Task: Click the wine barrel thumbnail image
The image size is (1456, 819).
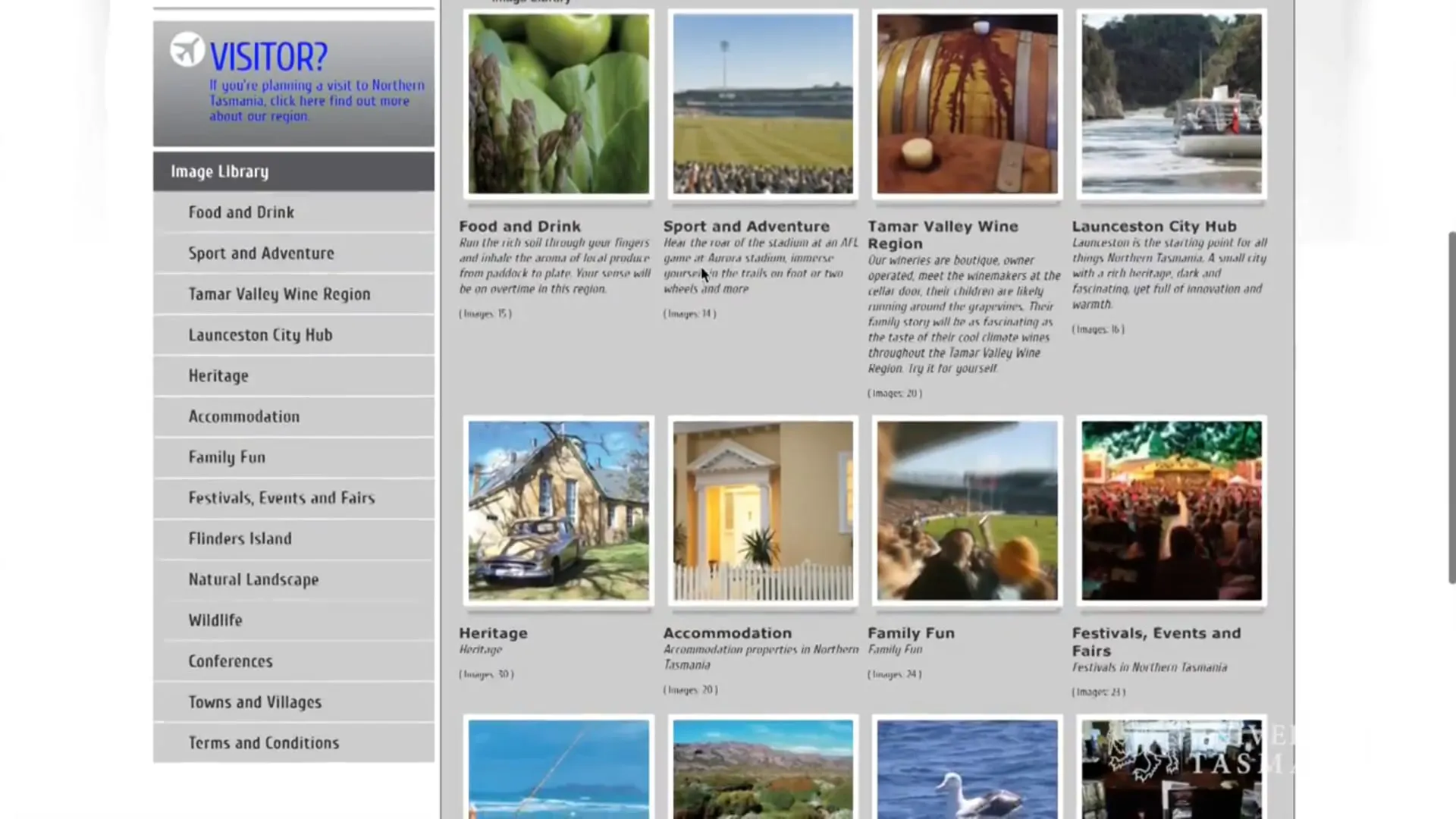Action: [x=967, y=104]
